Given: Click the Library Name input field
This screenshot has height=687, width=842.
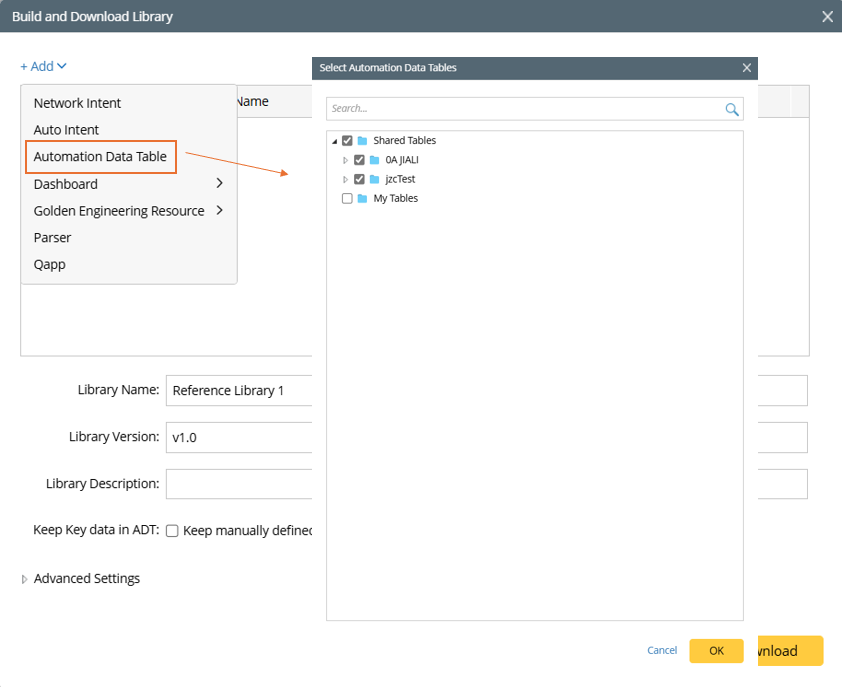Looking at the screenshot, I should tap(240, 390).
